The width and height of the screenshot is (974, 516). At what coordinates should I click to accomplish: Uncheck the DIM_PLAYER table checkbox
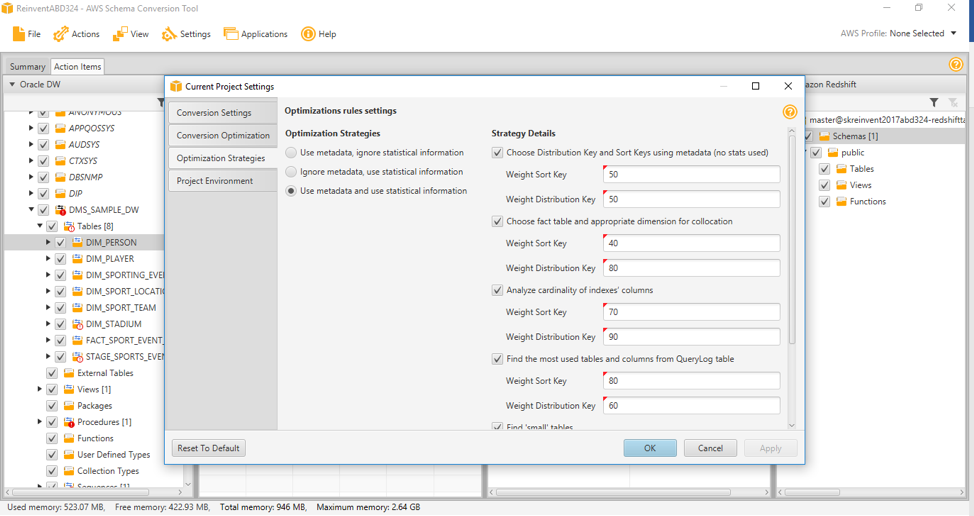point(60,259)
